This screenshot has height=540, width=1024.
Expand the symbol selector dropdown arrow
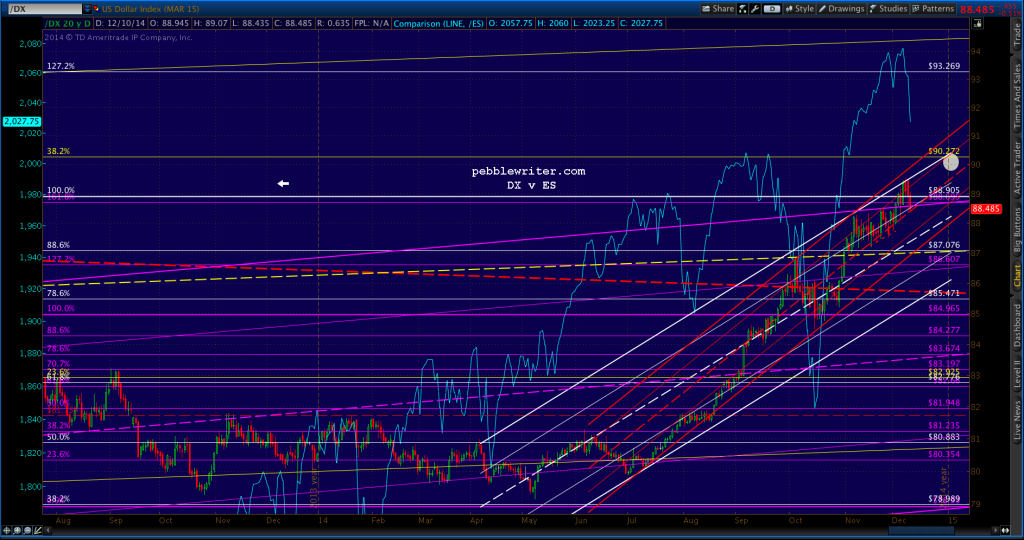87,9
